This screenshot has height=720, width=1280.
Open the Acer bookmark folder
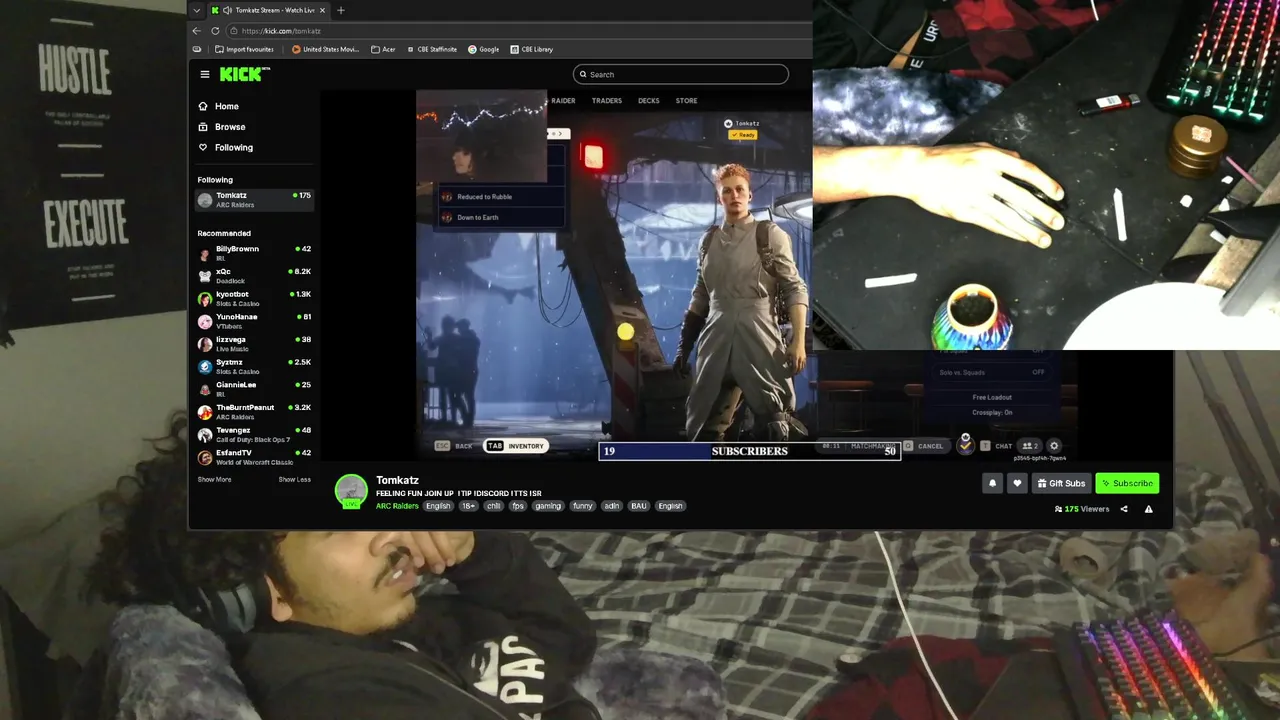pyautogui.click(x=383, y=49)
